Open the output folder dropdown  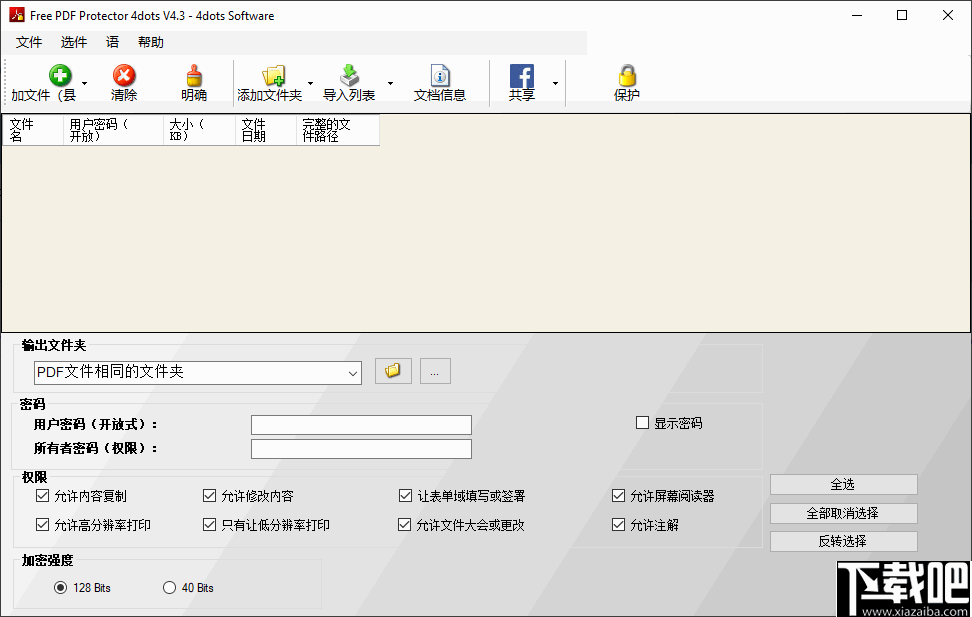[x=355, y=371]
